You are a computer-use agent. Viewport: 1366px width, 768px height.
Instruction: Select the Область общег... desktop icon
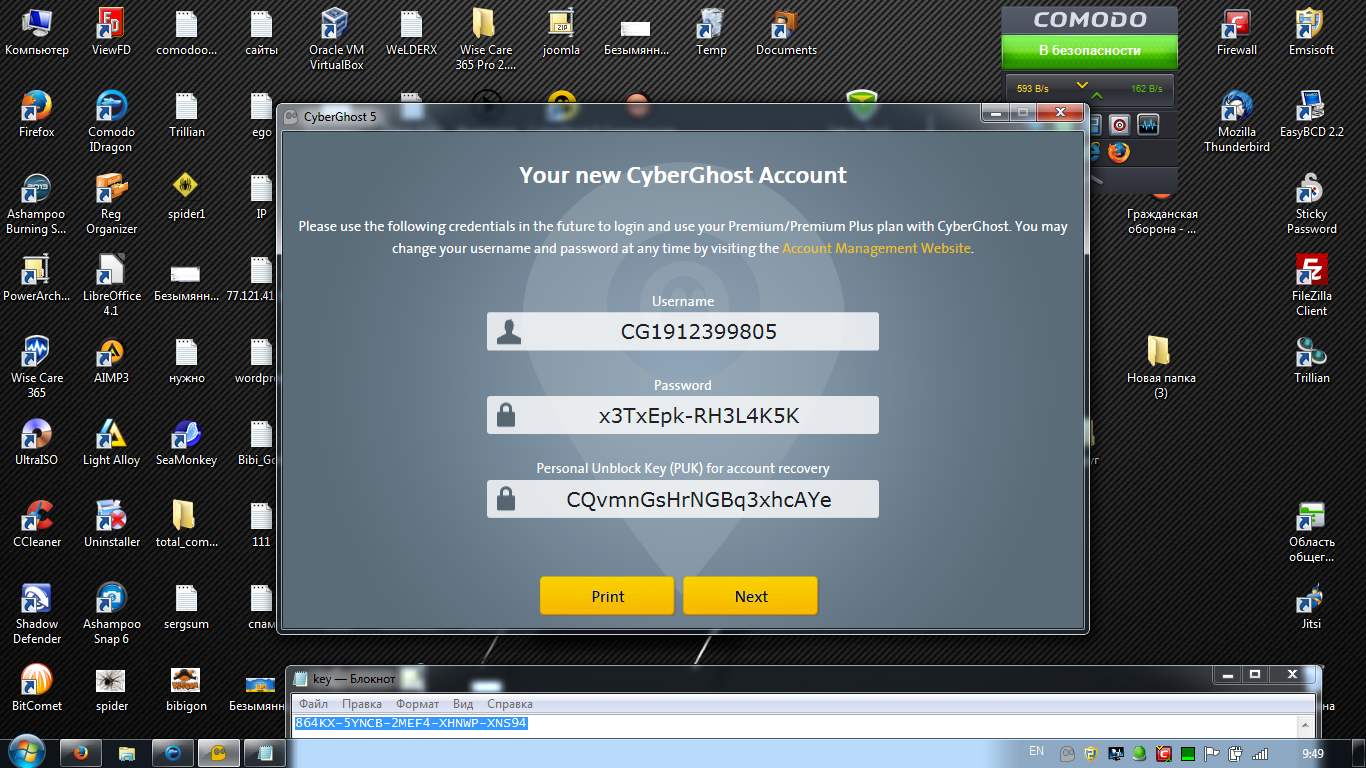(x=1311, y=531)
